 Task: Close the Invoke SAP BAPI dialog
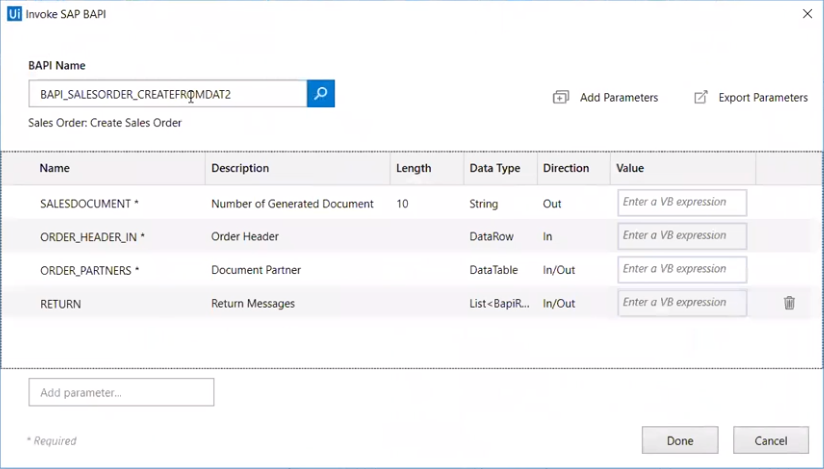(807, 13)
